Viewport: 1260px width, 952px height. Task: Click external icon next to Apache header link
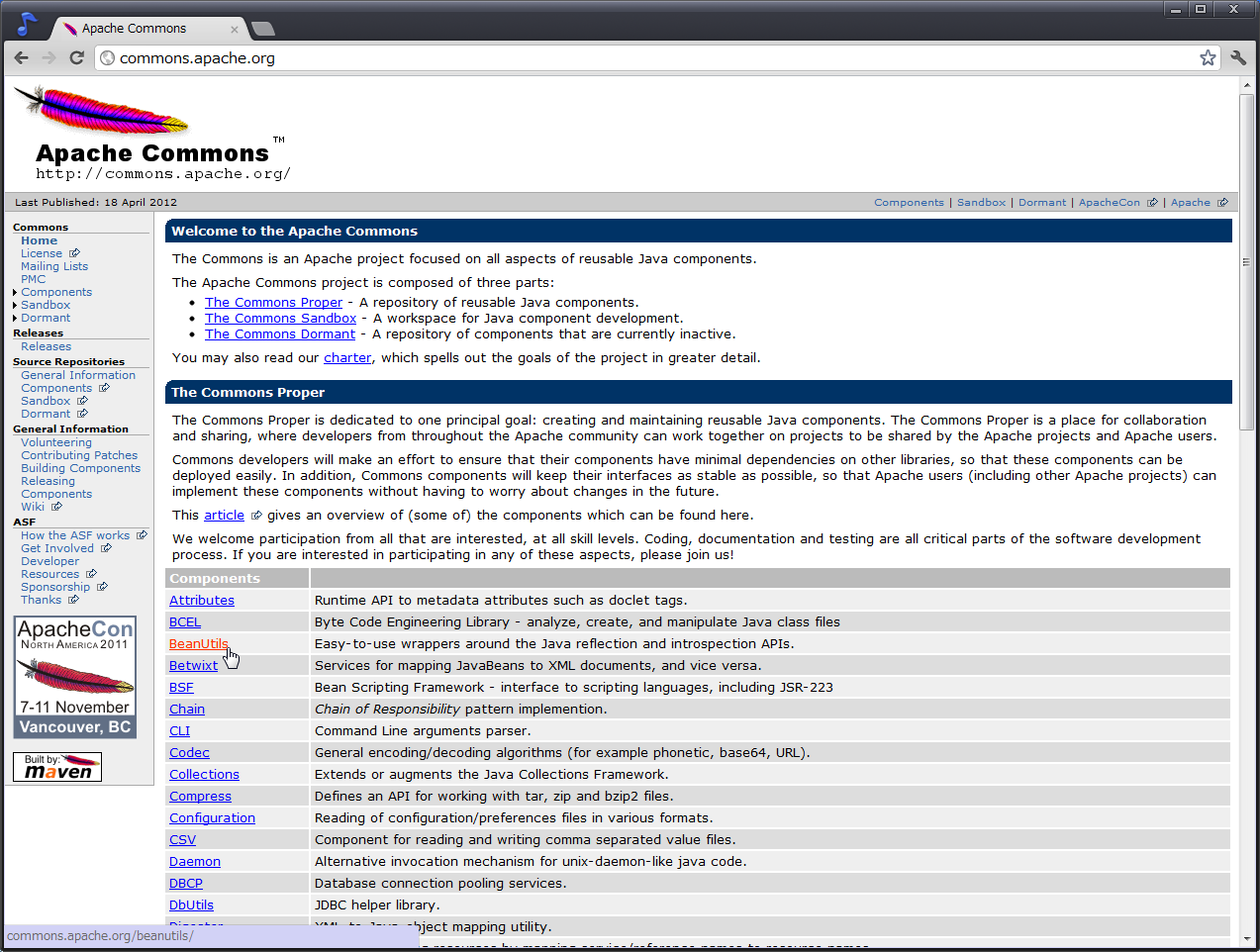1222,203
